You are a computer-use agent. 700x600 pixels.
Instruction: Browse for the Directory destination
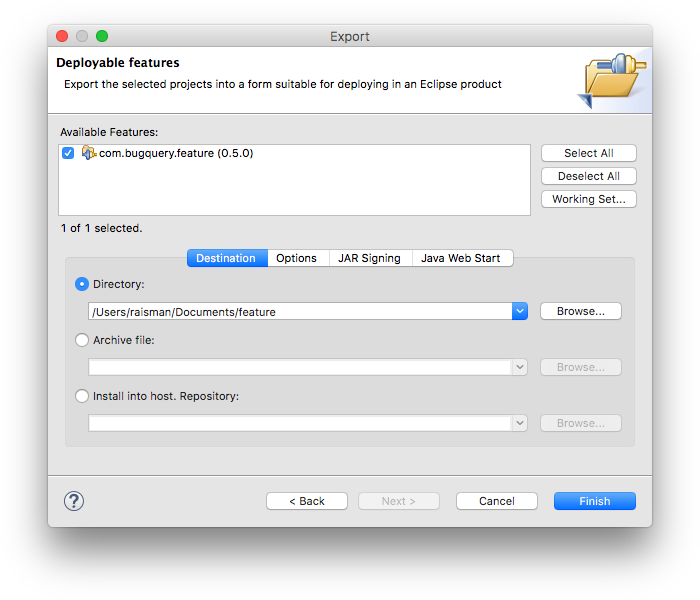click(x=581, y=311)
